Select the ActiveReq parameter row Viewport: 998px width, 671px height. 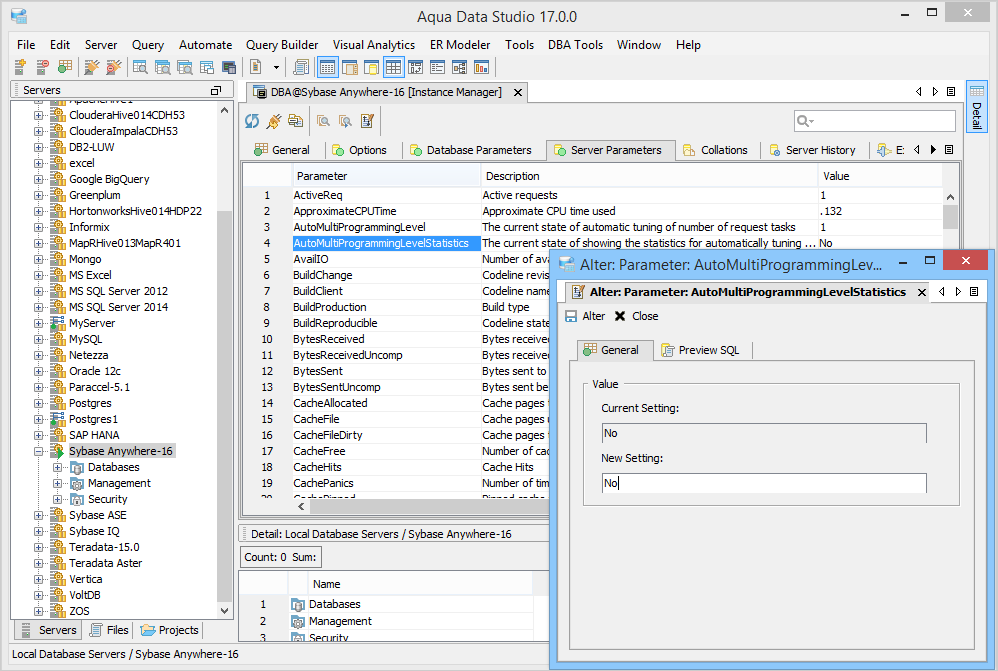[x=592, y=195]
